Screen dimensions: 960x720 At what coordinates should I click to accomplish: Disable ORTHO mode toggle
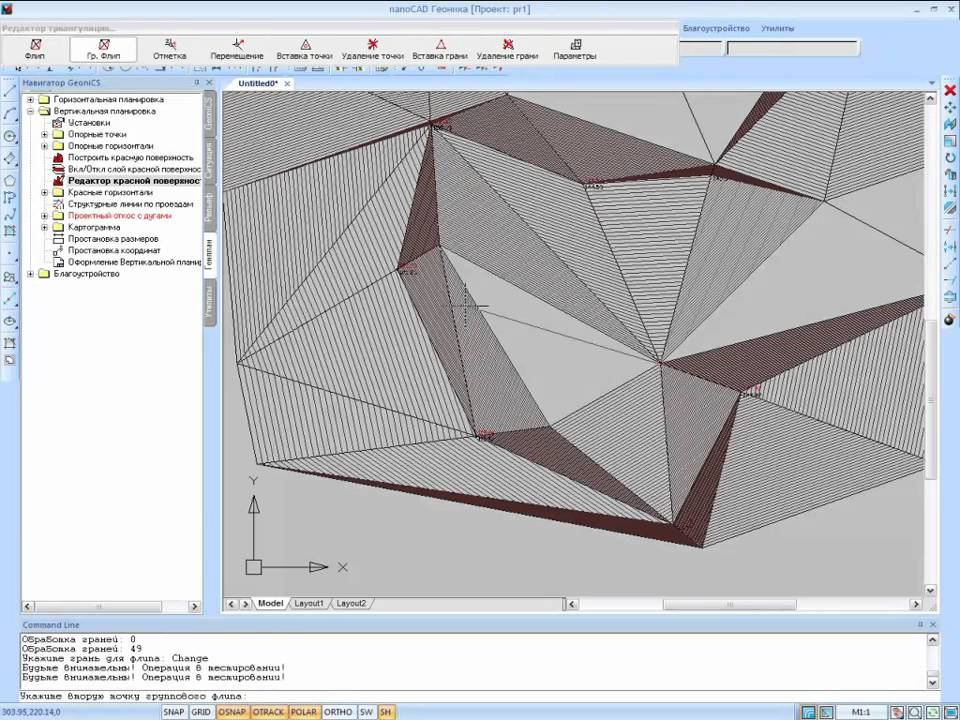coord(338,712)
